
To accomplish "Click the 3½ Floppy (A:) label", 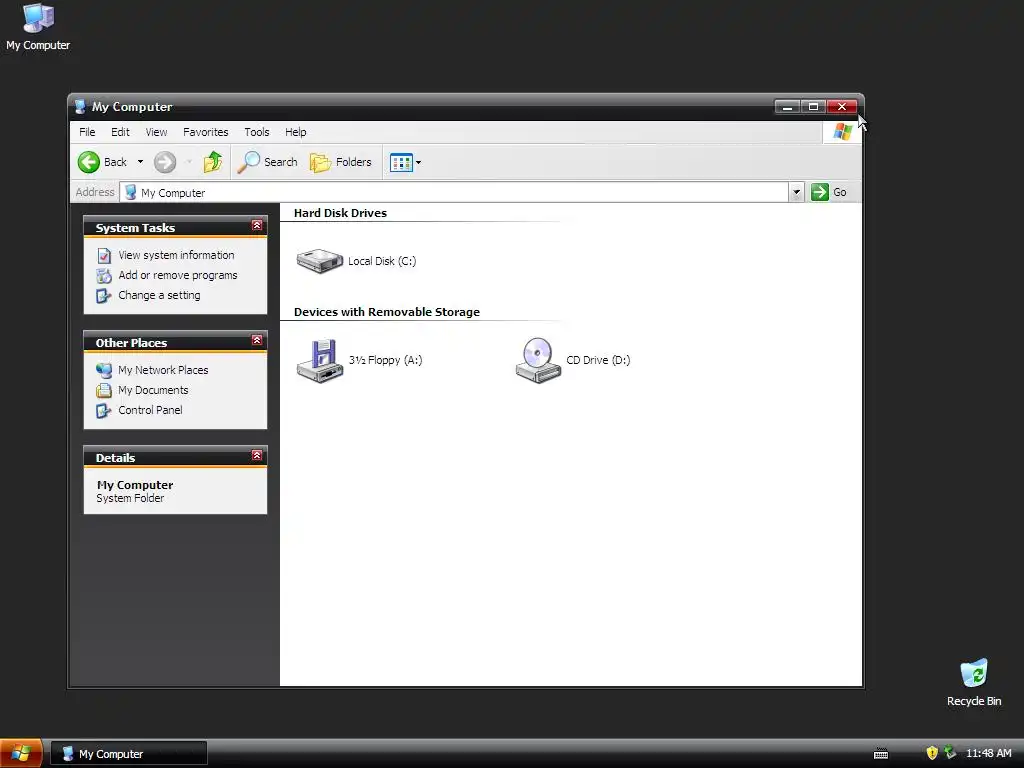I will [x=385, y=360].
